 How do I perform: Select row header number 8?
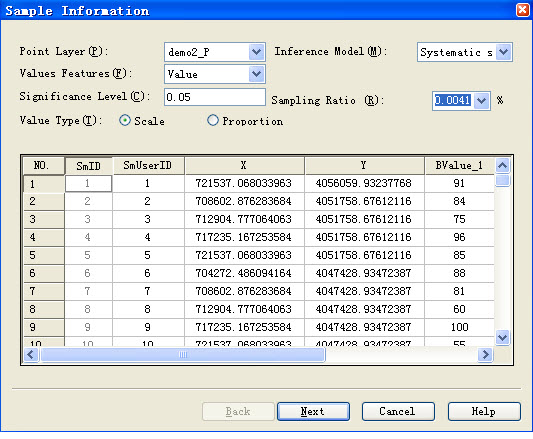click(44, 309)
